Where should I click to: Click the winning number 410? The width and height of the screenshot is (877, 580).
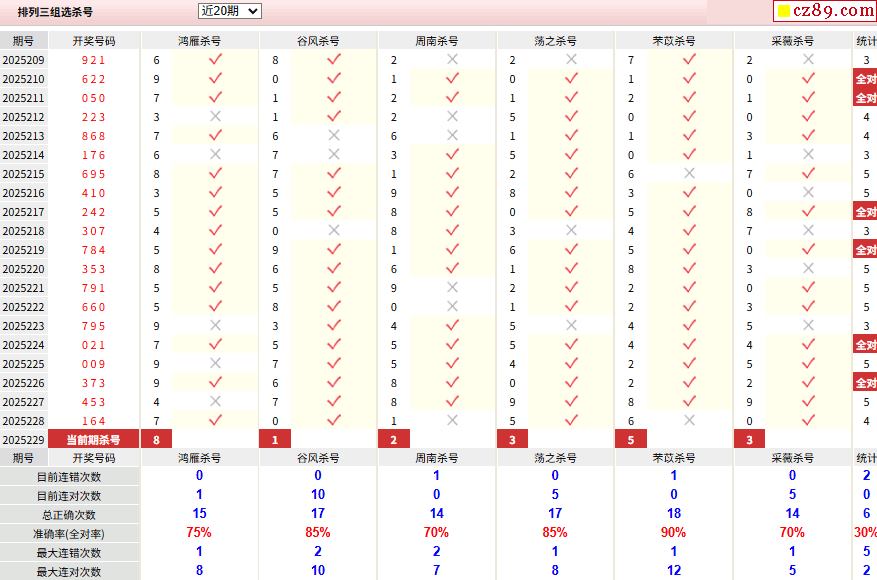(93, 193)
